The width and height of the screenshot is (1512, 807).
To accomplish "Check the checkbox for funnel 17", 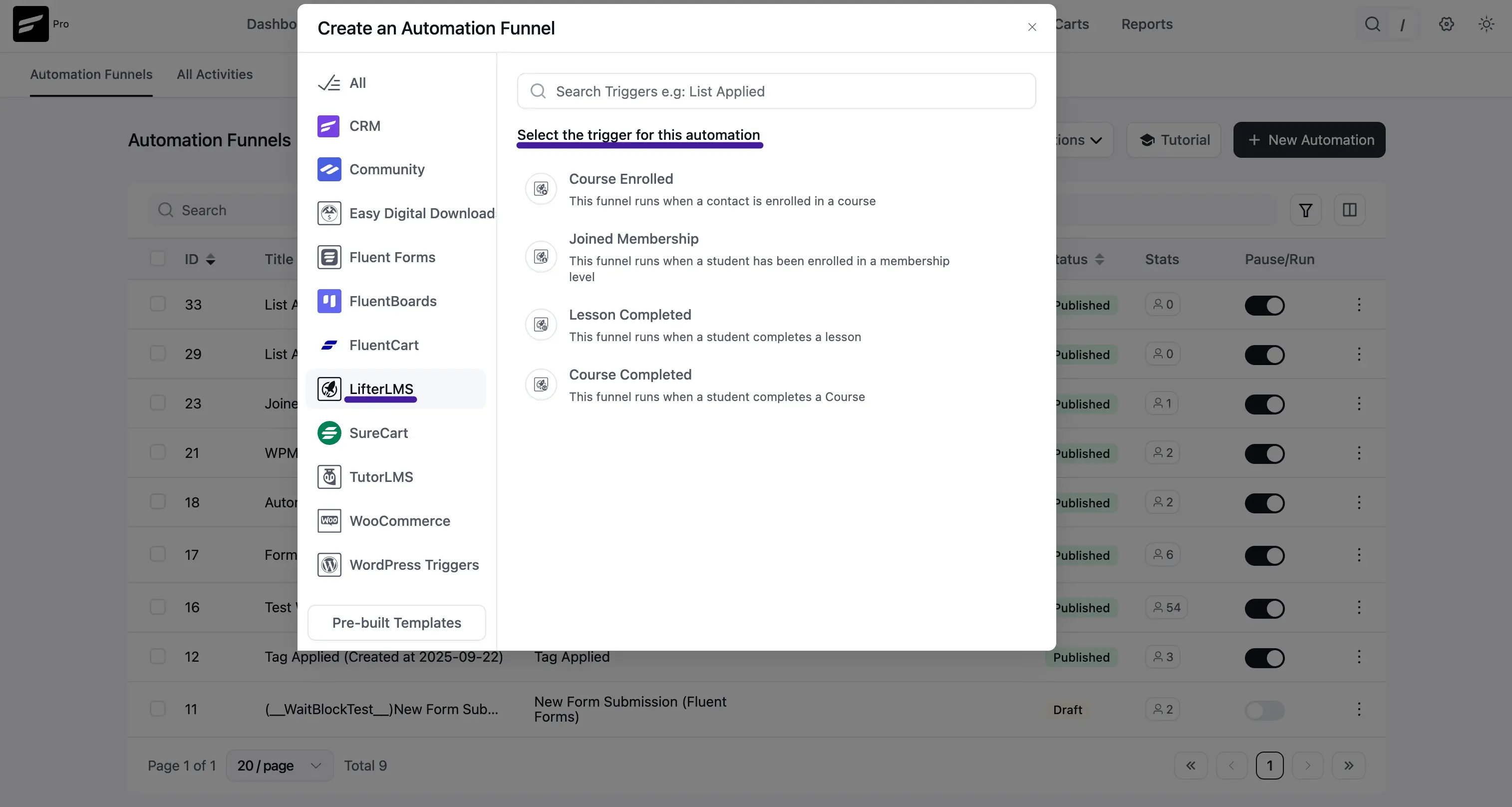I will pos(157,554).
